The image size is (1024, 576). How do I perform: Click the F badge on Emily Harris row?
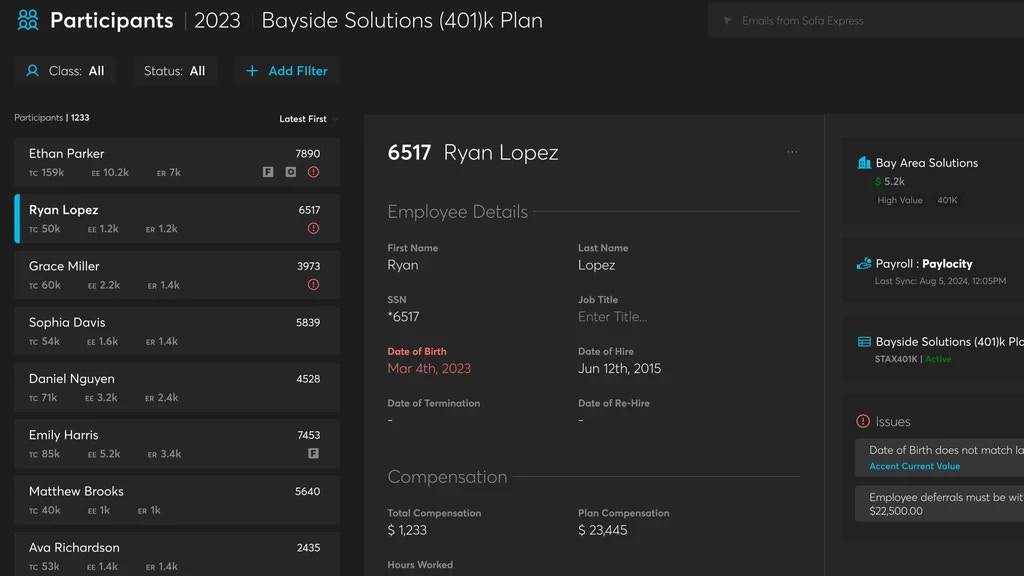313,454
